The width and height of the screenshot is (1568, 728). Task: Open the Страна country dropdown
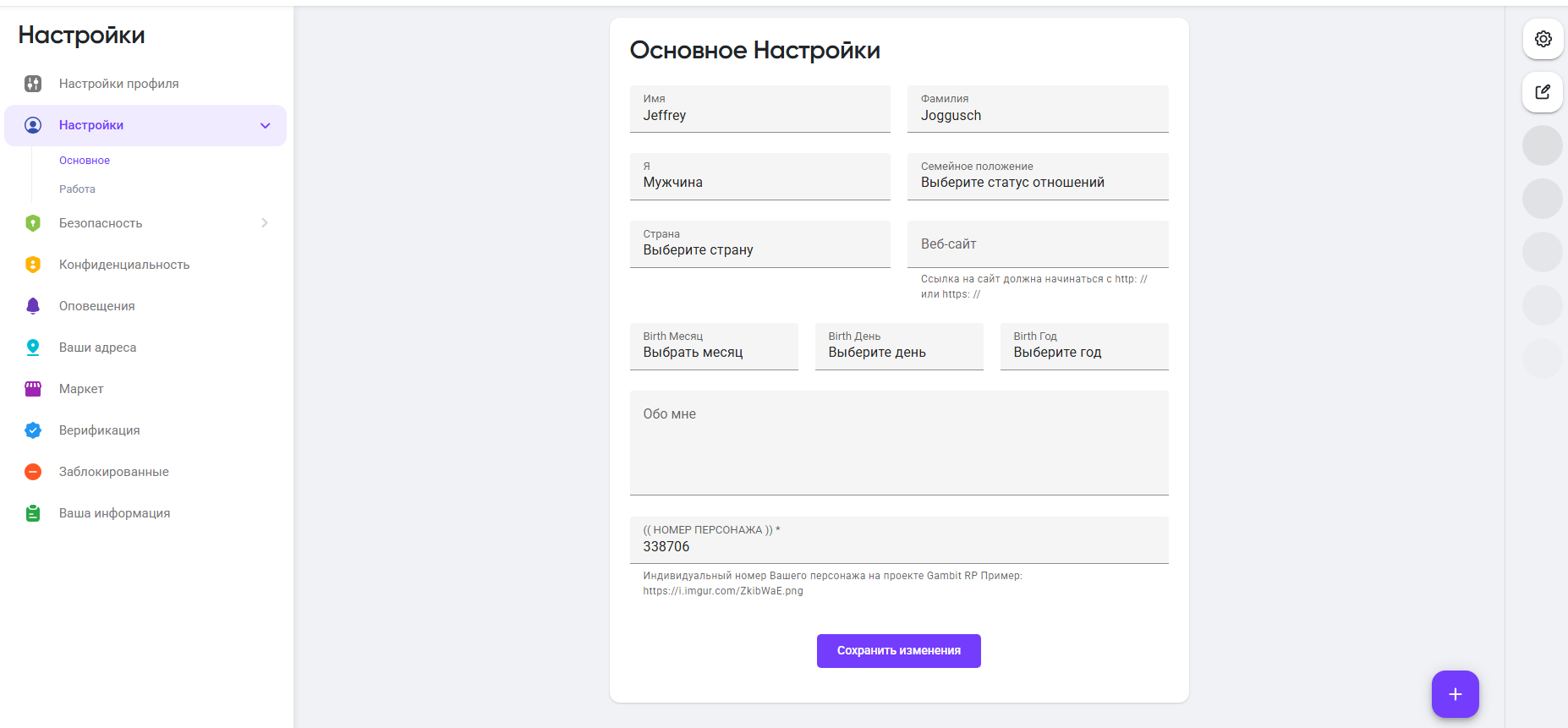tap(759, 244)
